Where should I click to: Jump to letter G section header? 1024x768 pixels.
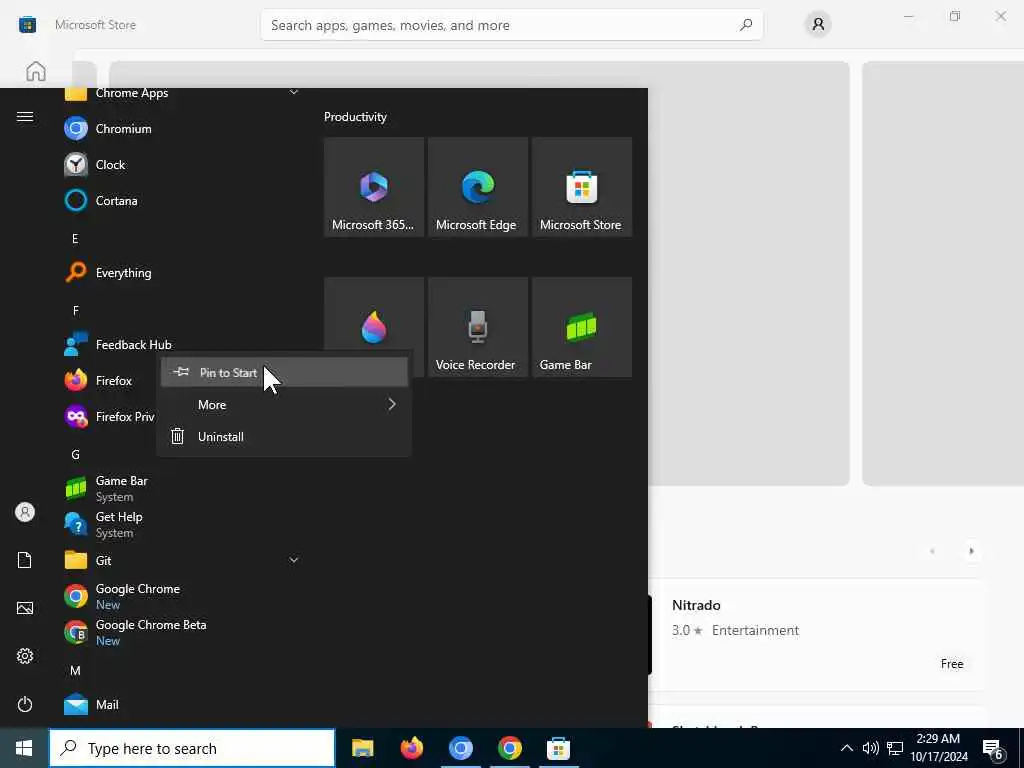(x=75, y=455)
